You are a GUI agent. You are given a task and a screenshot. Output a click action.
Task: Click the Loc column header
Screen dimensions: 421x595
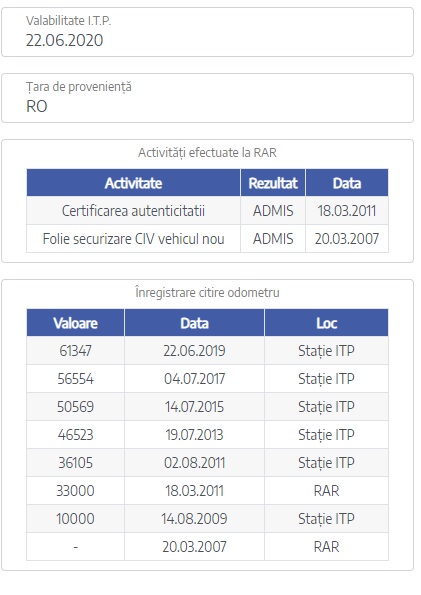[326, 323]
